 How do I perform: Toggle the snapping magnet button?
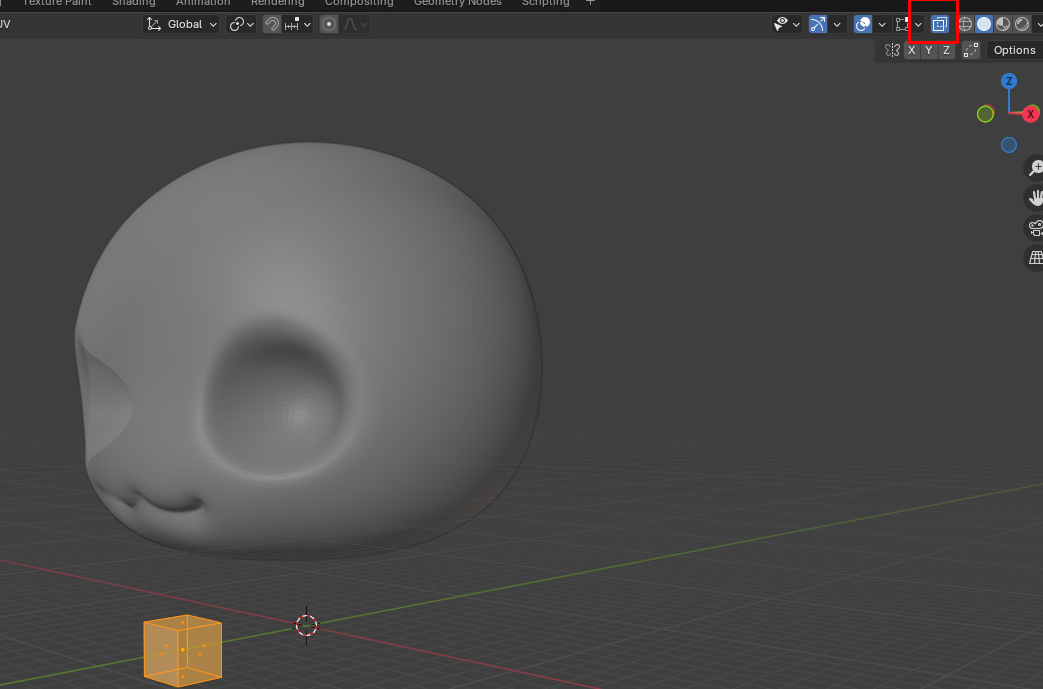271,24
